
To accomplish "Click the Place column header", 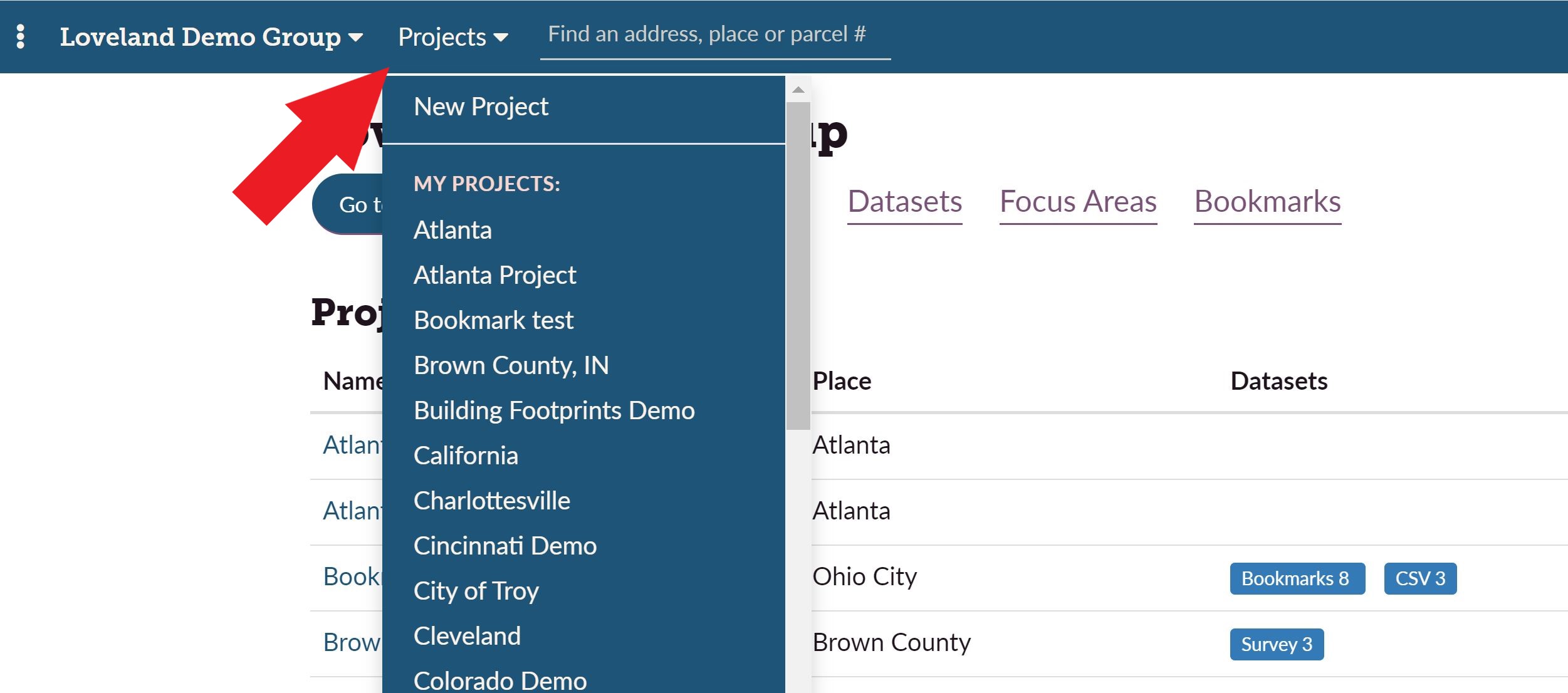I will point(842,381).
